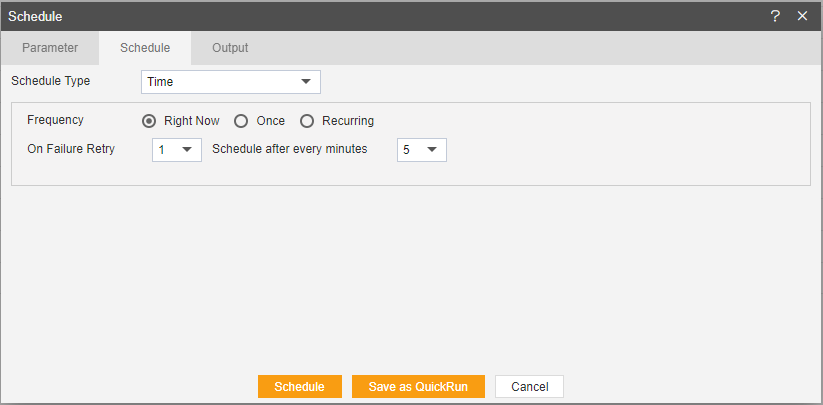Viewport: 823px width, 405px height.
Task: Close the Schedule dialog with the X icon
Action: [x=802, y=16]
